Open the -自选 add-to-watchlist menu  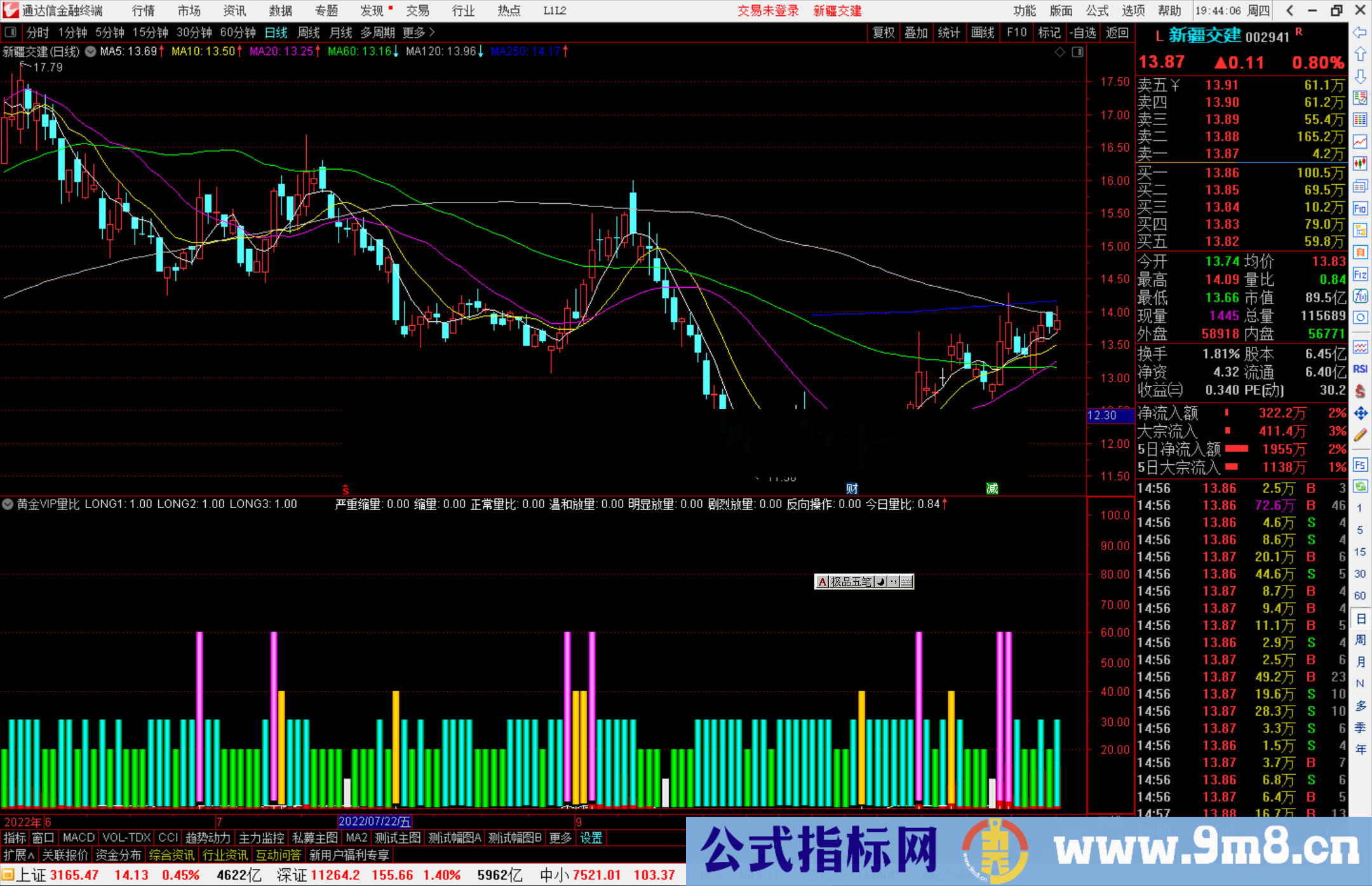(x=1083, y=32)
